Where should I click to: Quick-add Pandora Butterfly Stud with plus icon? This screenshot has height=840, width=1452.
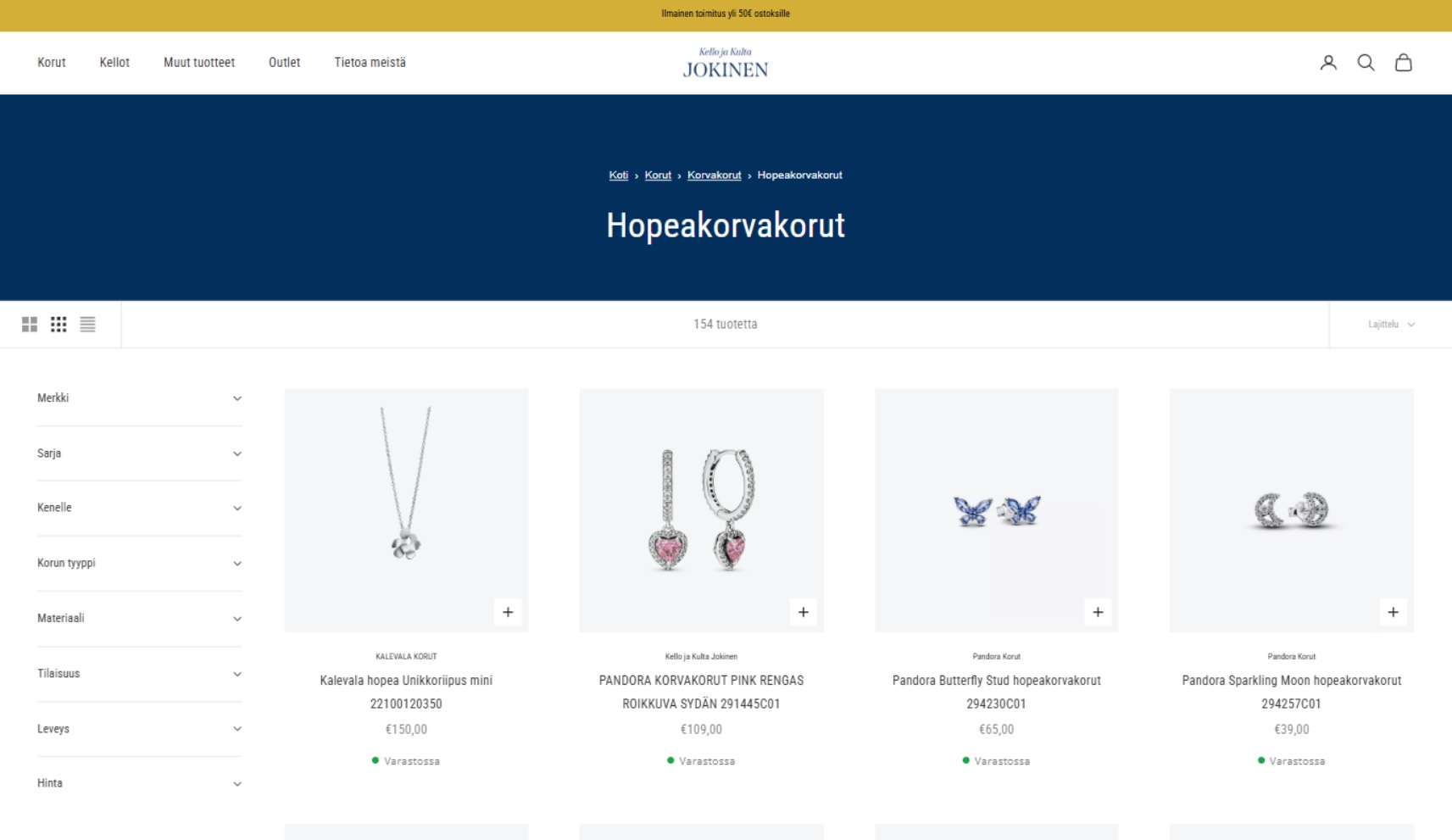1098,612
